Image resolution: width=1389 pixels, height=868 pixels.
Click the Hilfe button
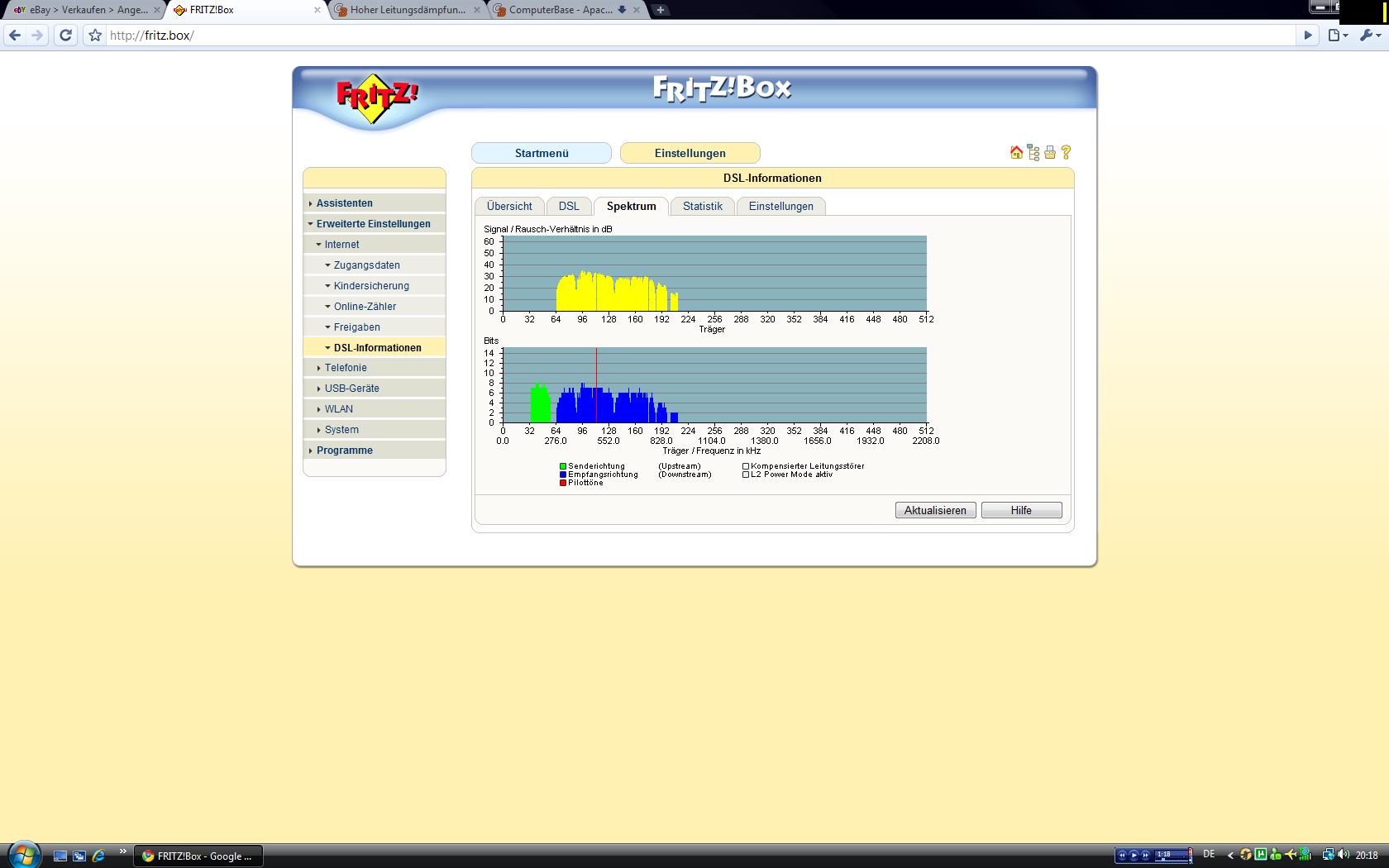[x=1021, y=511]
